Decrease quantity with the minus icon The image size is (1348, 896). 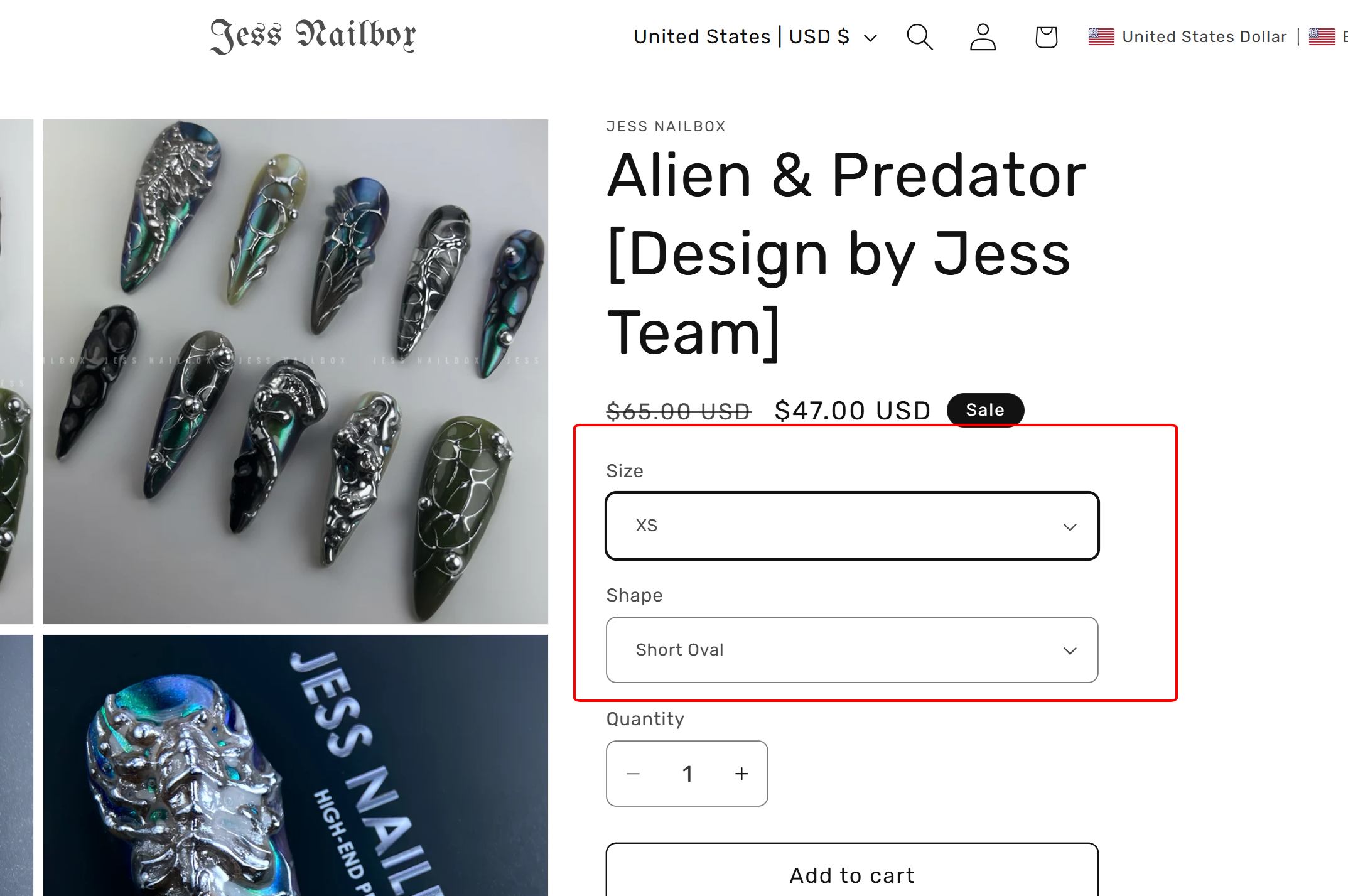(x=633, y=774)
